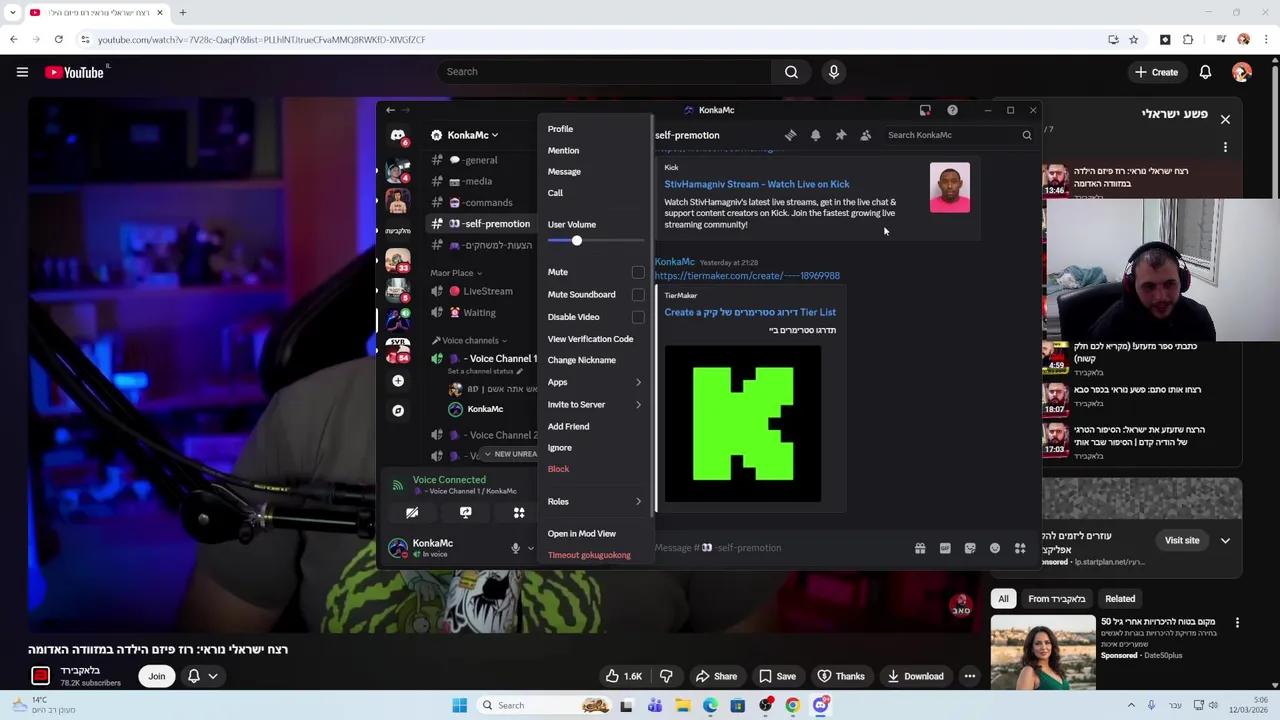Open the emoji picker in message bar

(995, 548)
